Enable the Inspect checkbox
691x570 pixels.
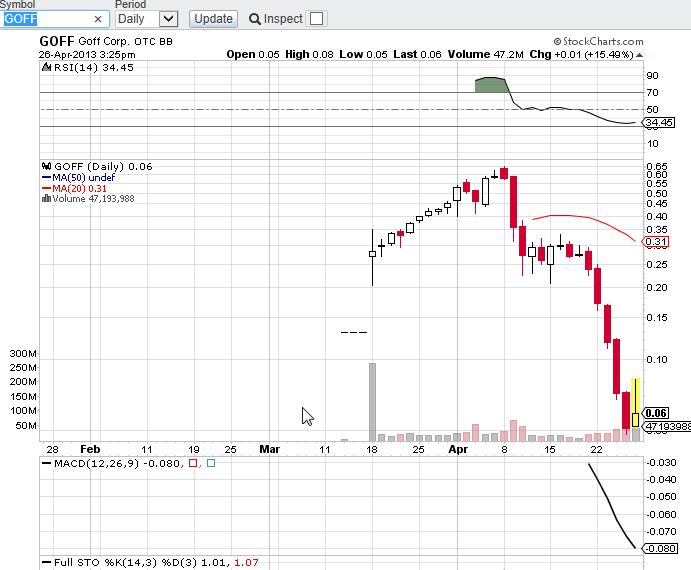316,19
